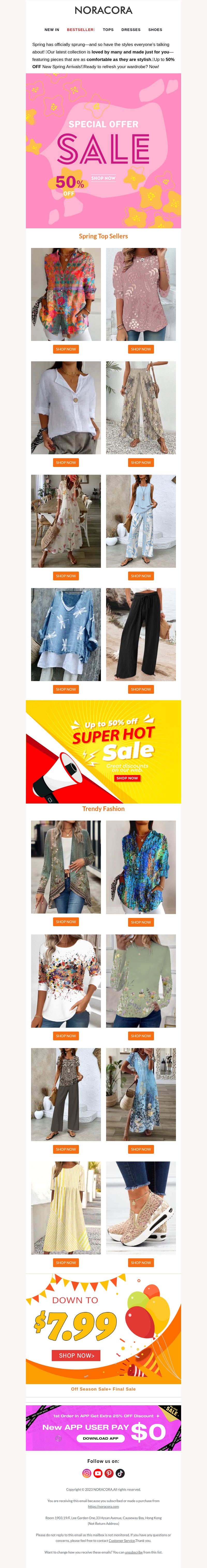Open the TikTok social icon

coord(120,1473)
